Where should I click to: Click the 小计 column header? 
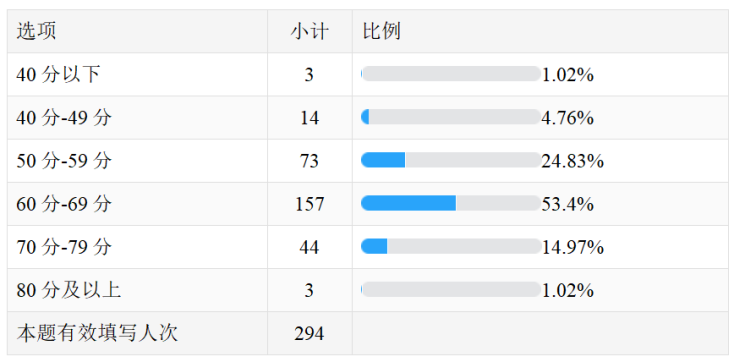pyautogui.click(x=309, y=31)
